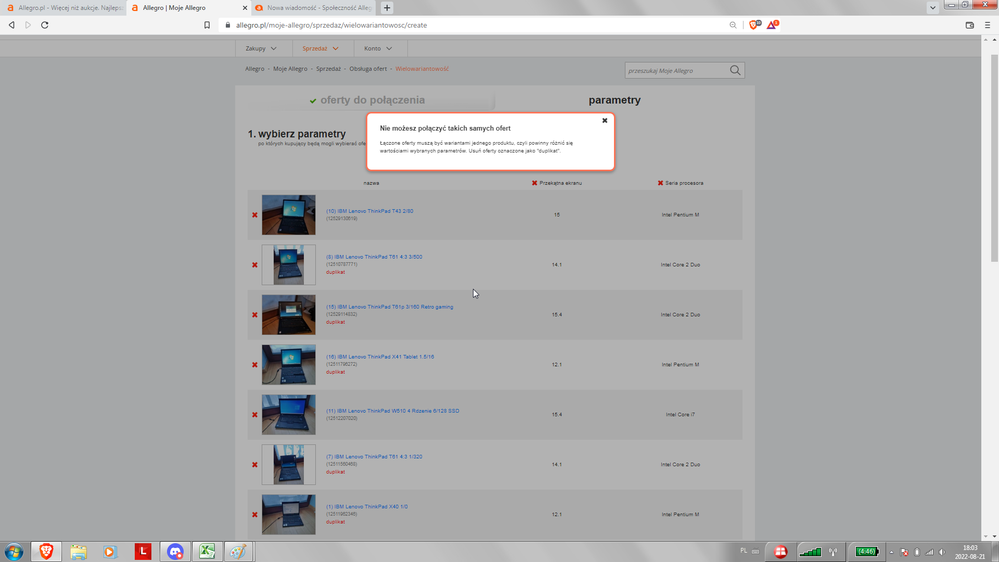Open Windows Start menu
The image size is (999, 562).
coord(14,552)
